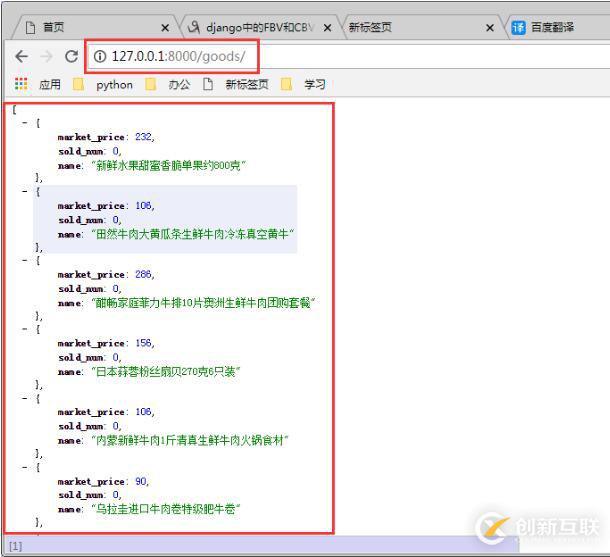Close the django中的FBV和CBV tab
This screenshot has width=610, height=557.
point(328,28)
